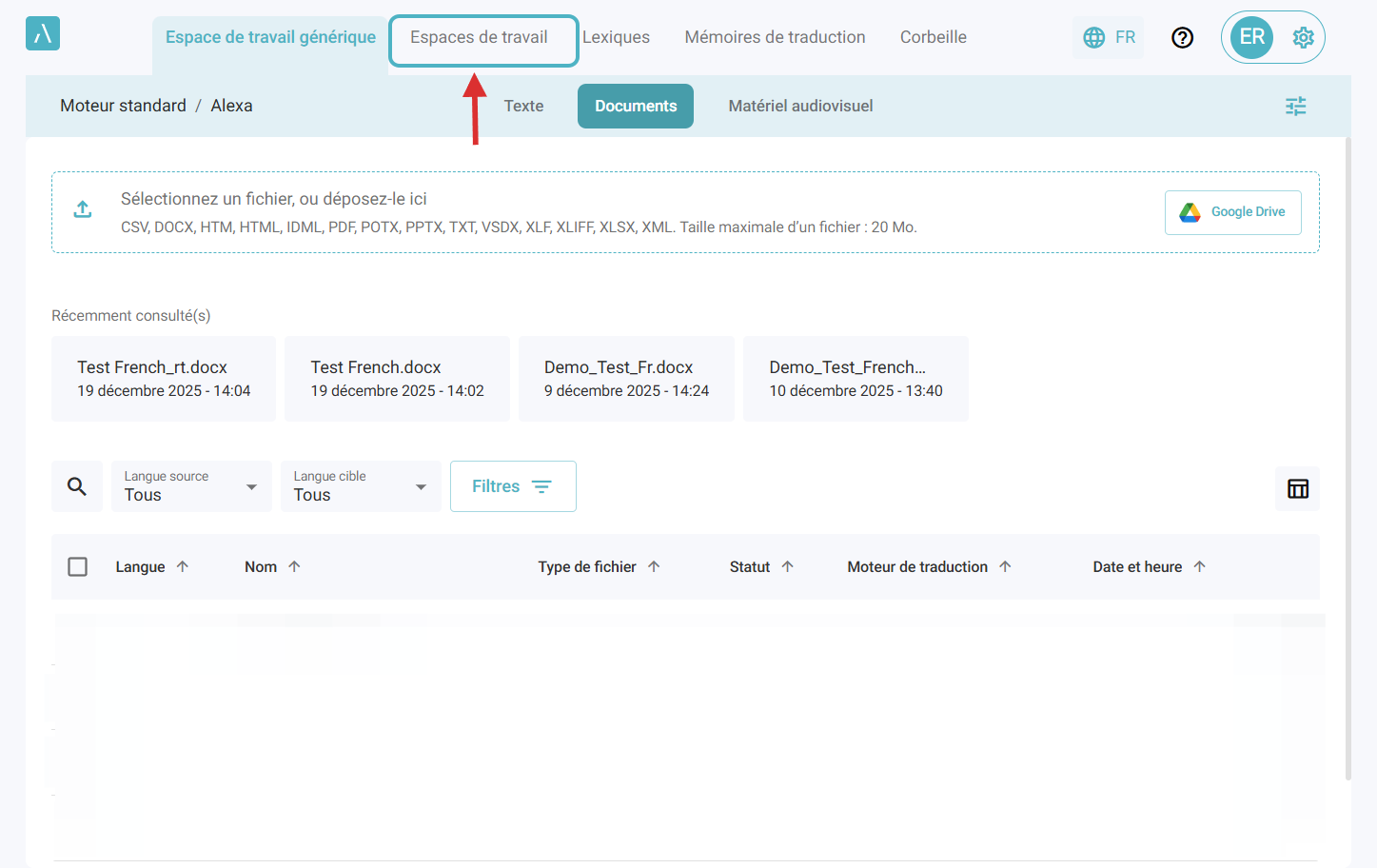Sort by Date et heure arrow
The image size is (1377, 868).
pyautogui.click(x=1199, y=566)
